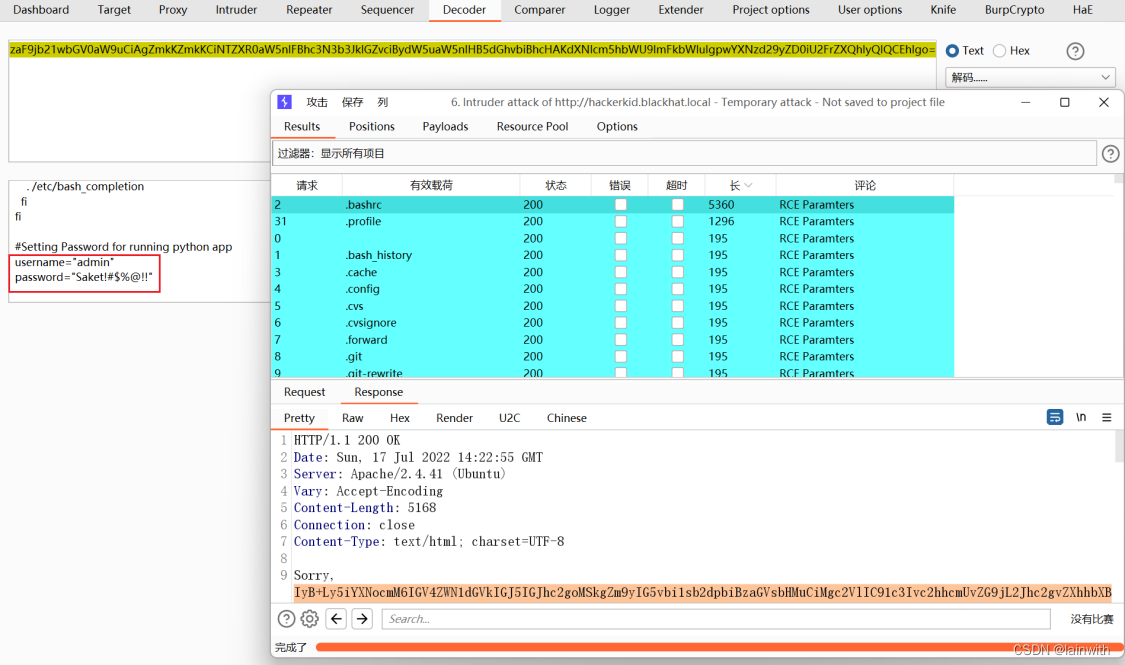The width and height of the screenshot is (1125, 665).
Task: Click highlighted base64 response text
Action: tap(702, 593)
